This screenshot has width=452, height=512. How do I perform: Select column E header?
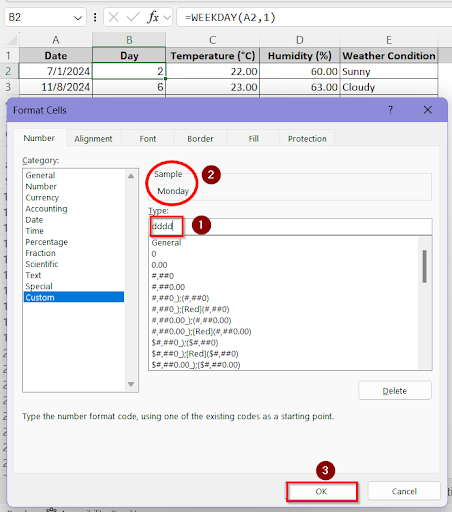[x=389, y=40]
